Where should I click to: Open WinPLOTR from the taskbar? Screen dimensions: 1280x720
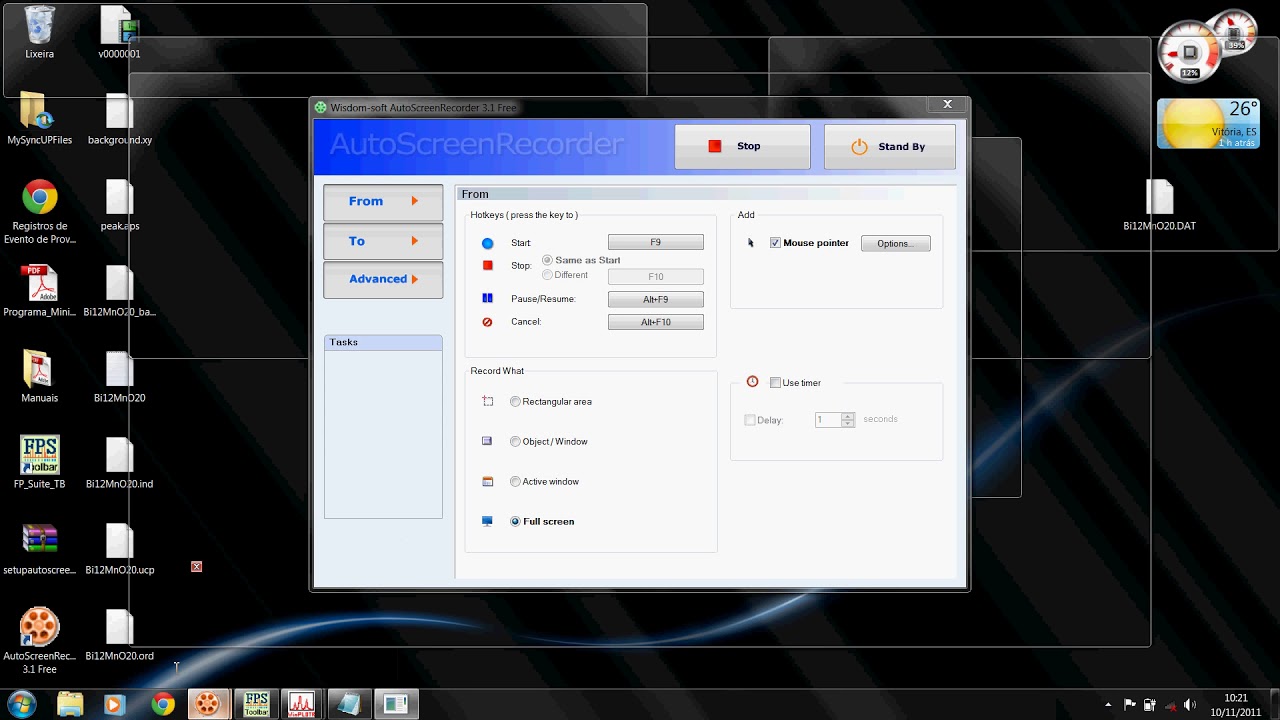tap(300, 704)
